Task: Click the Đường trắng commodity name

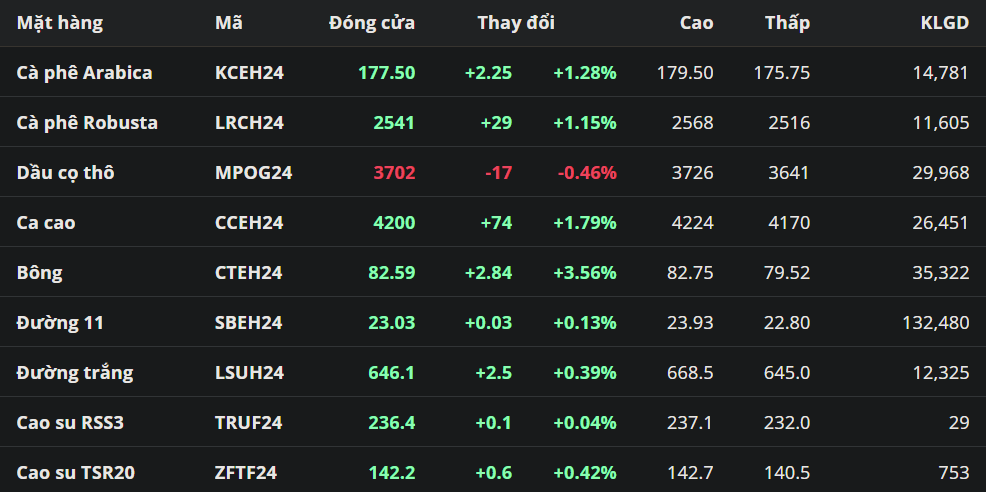Action: tap(75, 372)
